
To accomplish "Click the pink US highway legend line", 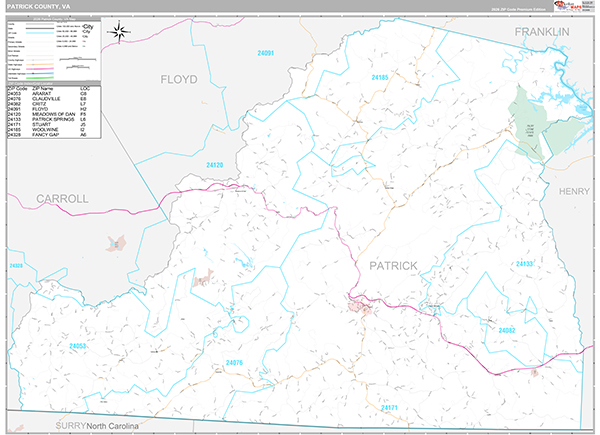I will pos(40,69).
